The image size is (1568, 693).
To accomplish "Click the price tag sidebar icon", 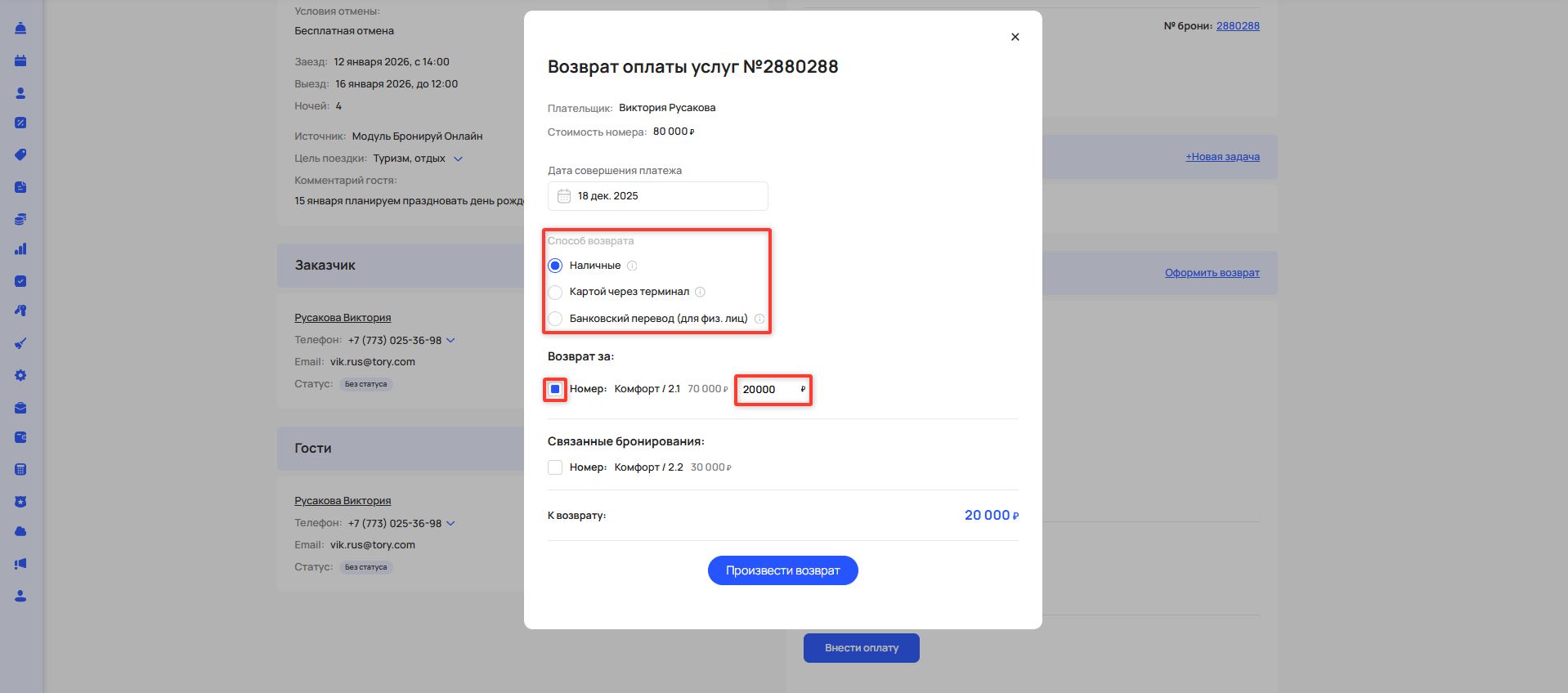I will pos(20,154).
